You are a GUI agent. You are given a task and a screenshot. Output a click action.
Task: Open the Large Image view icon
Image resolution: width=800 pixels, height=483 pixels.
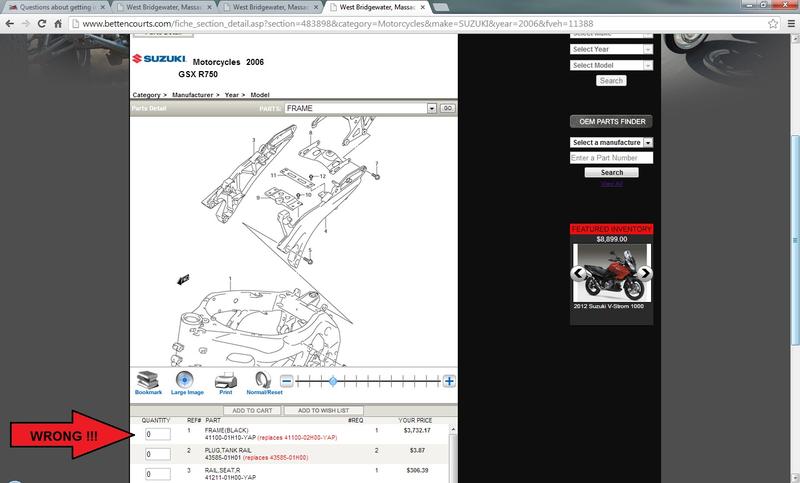[x=185, y=380]
